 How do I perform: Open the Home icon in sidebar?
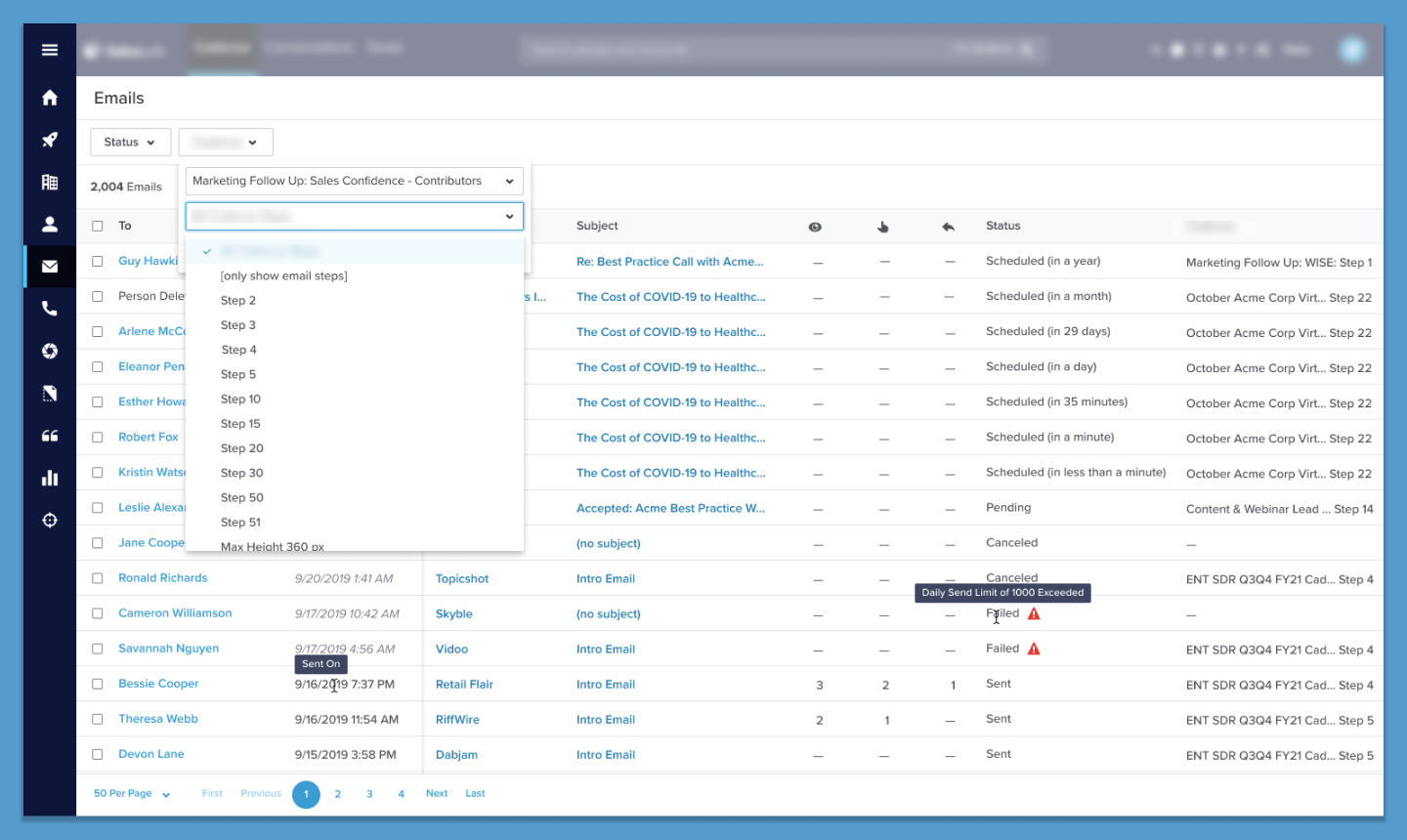49,98
